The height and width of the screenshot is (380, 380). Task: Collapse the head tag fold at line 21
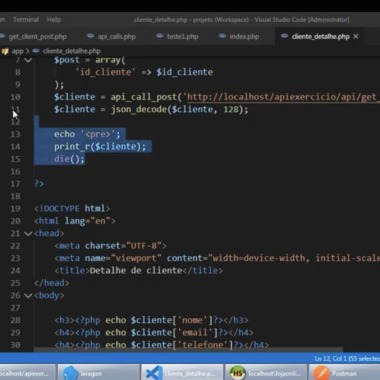pyautogui.click(x=28, y=233)
